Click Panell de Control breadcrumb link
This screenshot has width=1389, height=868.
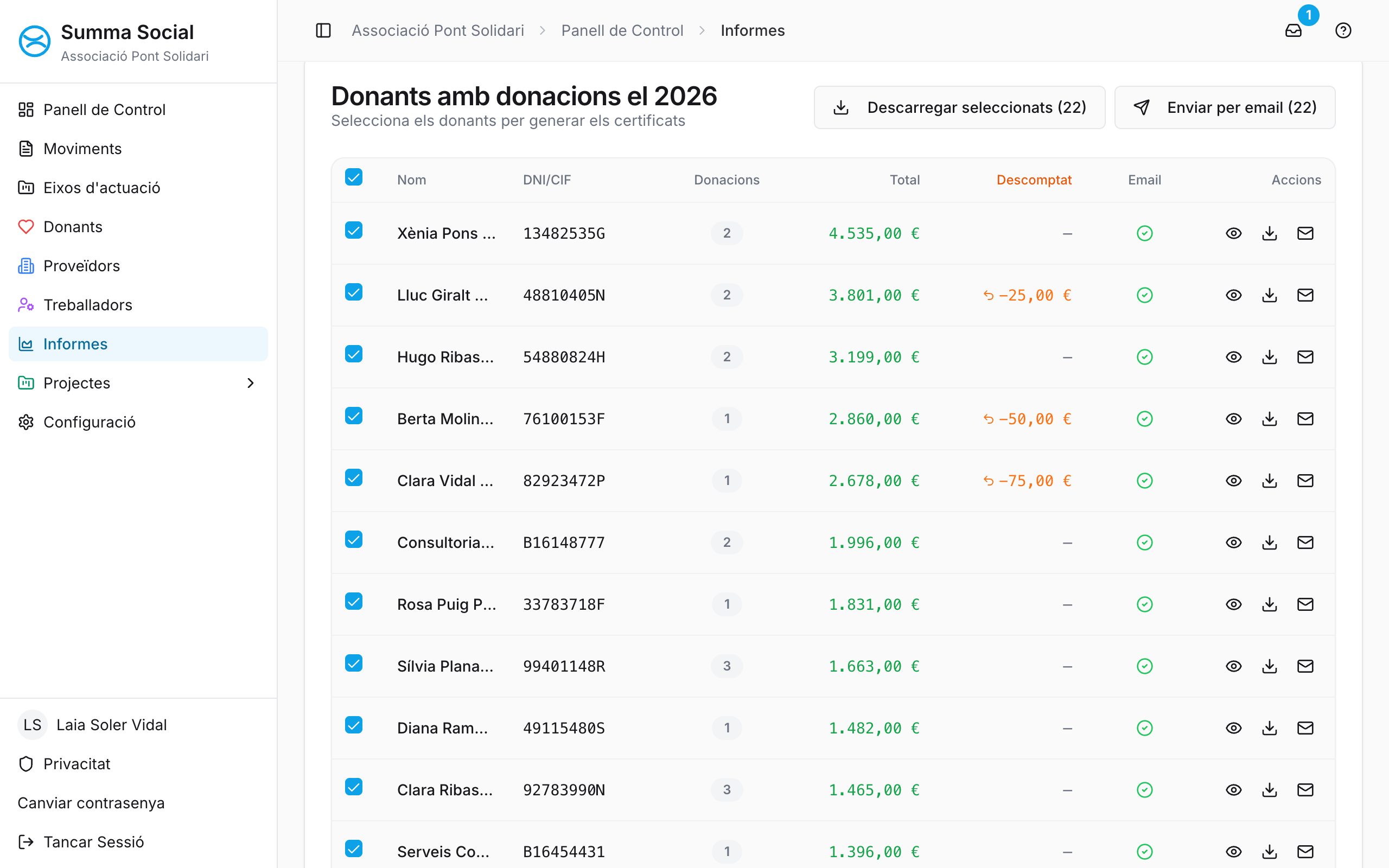point(622,30)
